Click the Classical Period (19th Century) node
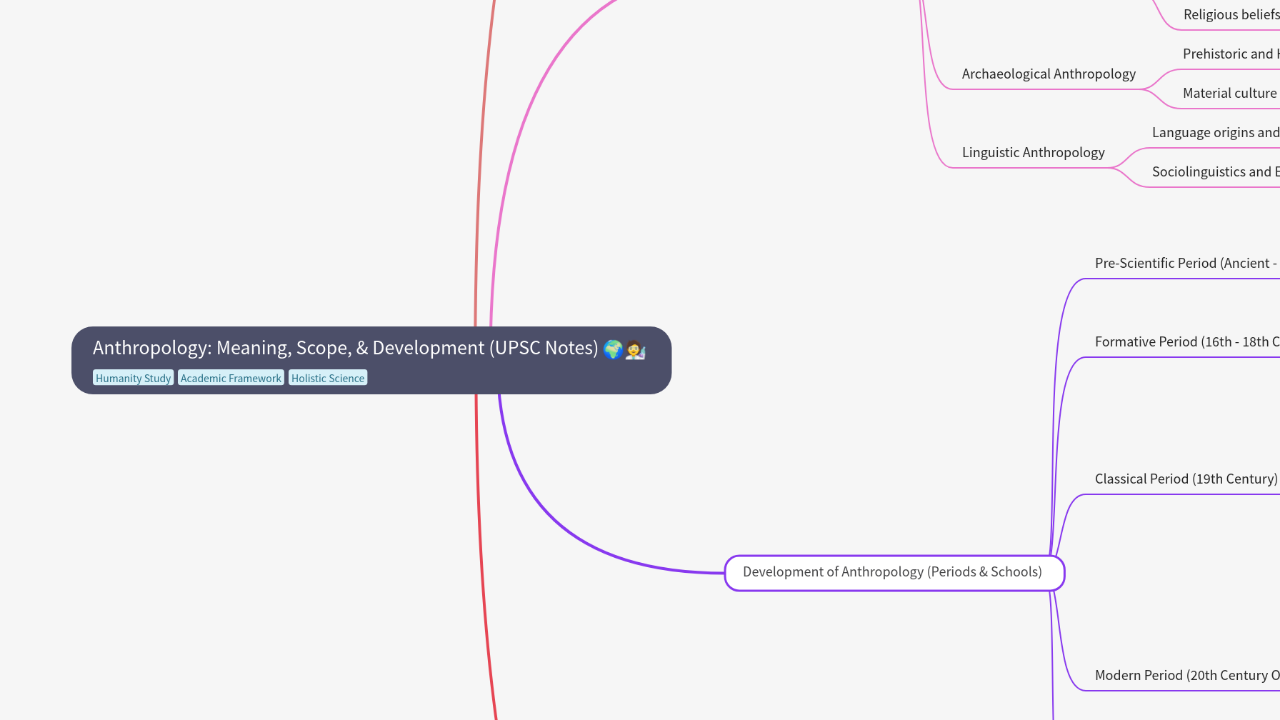Image resolution: width=1280 pixels, height=720 pixels. 1185,479
